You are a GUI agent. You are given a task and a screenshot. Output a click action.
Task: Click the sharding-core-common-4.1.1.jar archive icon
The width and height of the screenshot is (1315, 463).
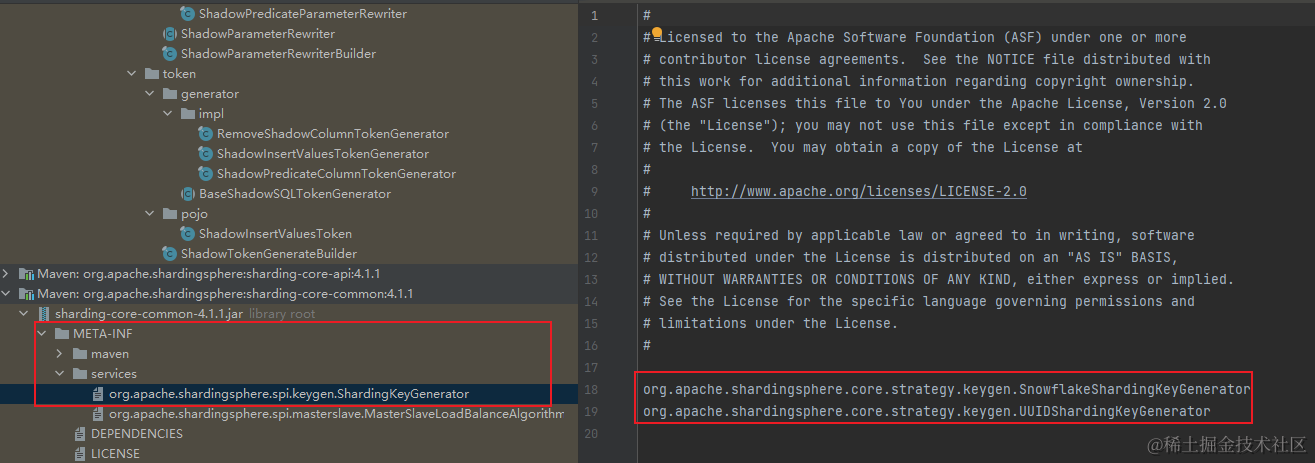click(x=44, y=313)
